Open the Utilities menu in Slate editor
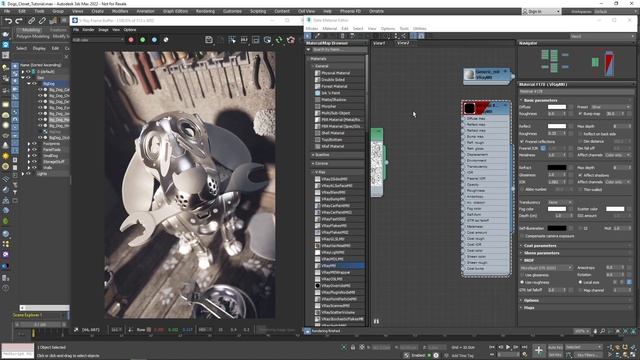This screenshot has height=360, width=640. click(x=420, y=29)
